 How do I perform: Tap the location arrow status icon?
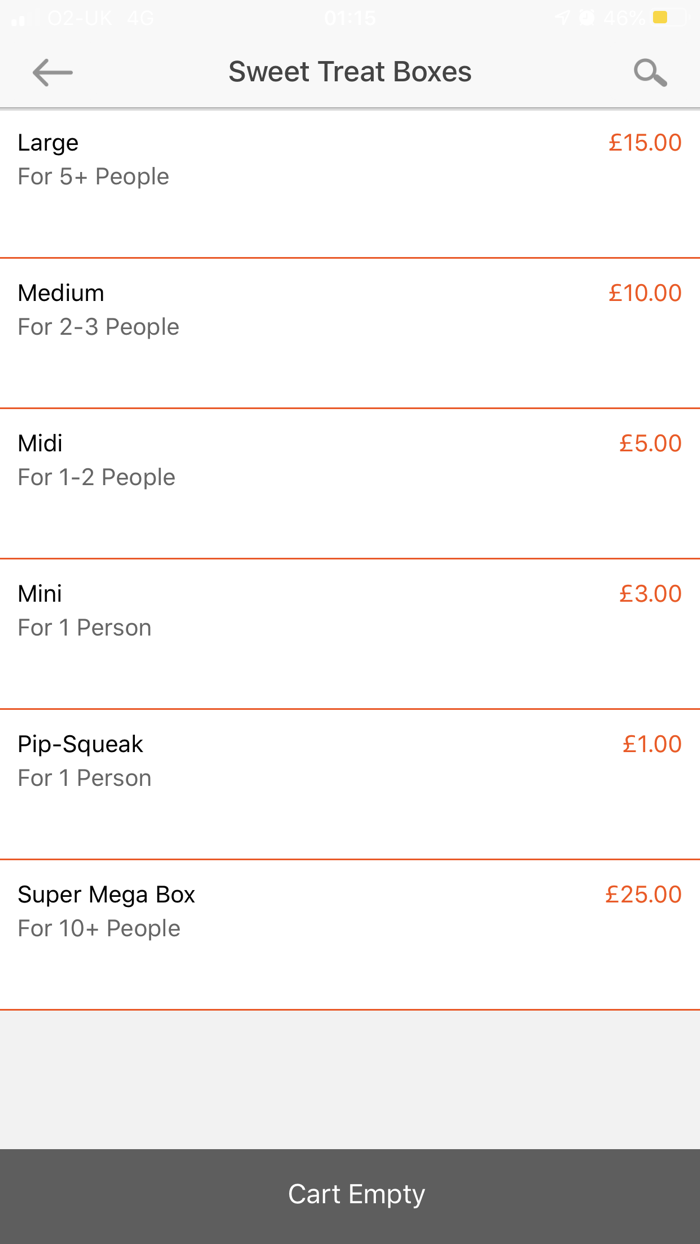click(563, 18)
